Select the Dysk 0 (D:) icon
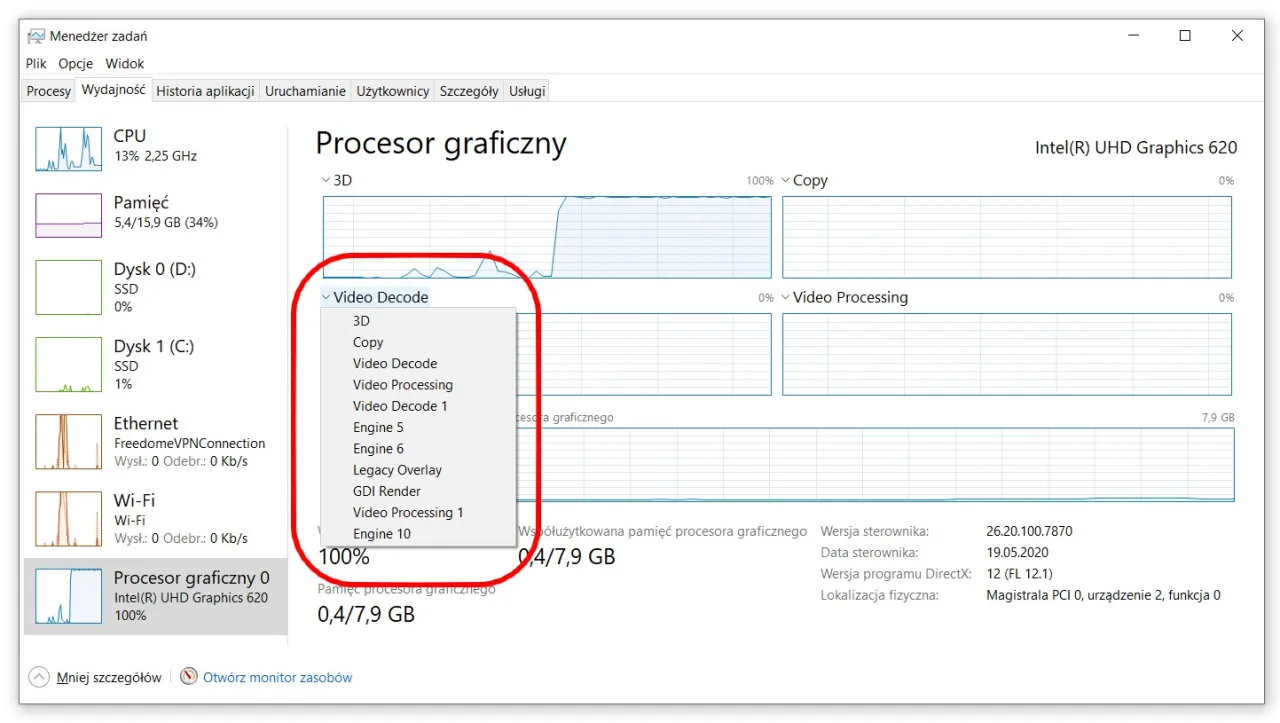Image resolution: width=1280 pixels, height=723 pixels. coord(67,288)
